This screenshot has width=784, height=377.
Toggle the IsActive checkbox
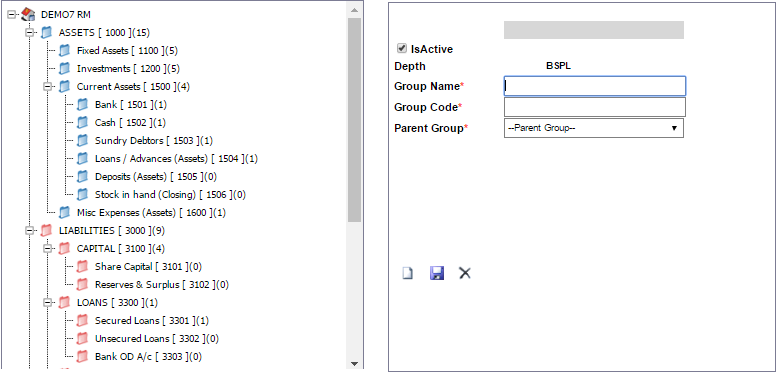pos(402,48)
